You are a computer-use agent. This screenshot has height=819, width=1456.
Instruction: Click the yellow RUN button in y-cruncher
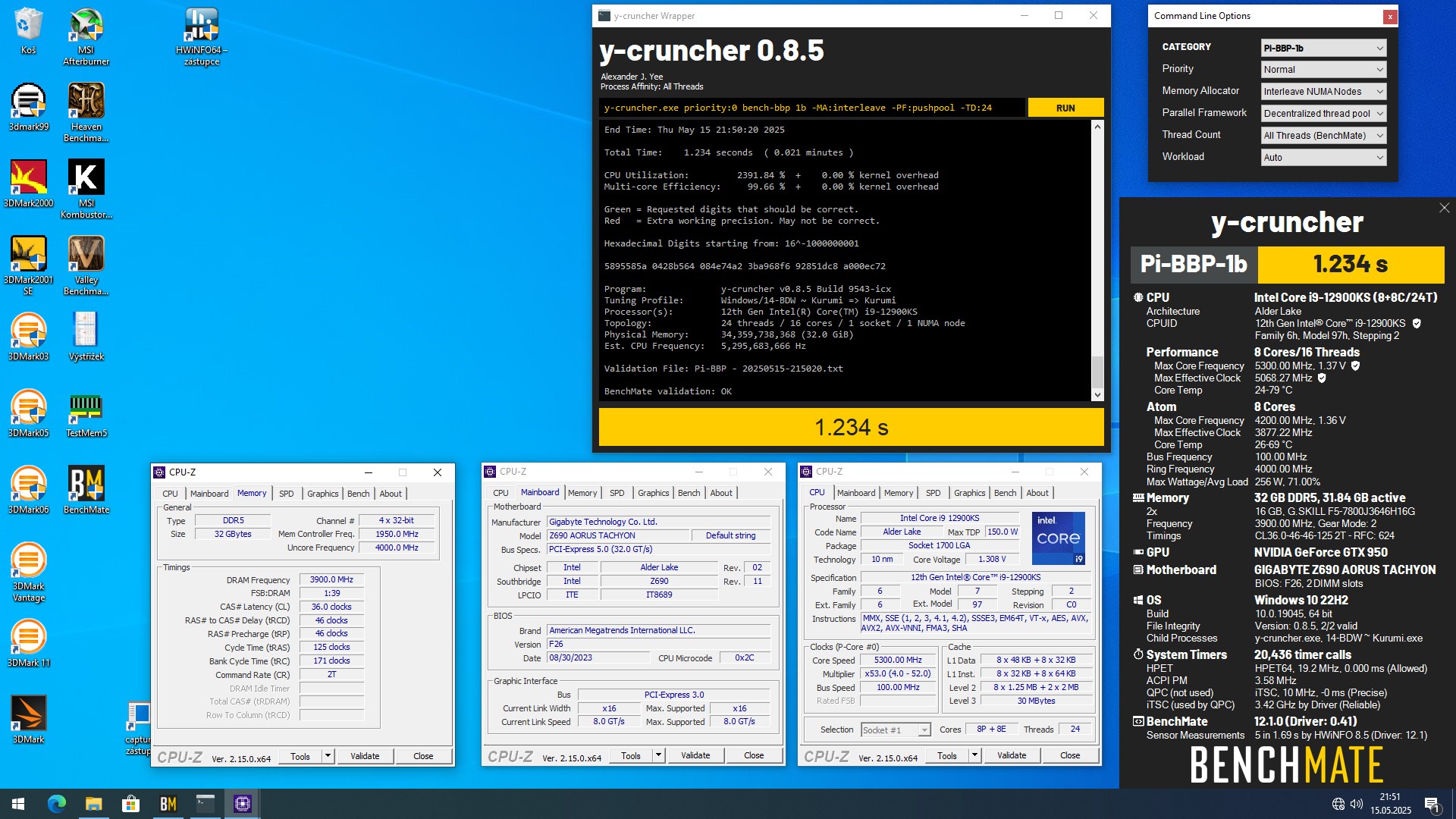(1065, 108)
